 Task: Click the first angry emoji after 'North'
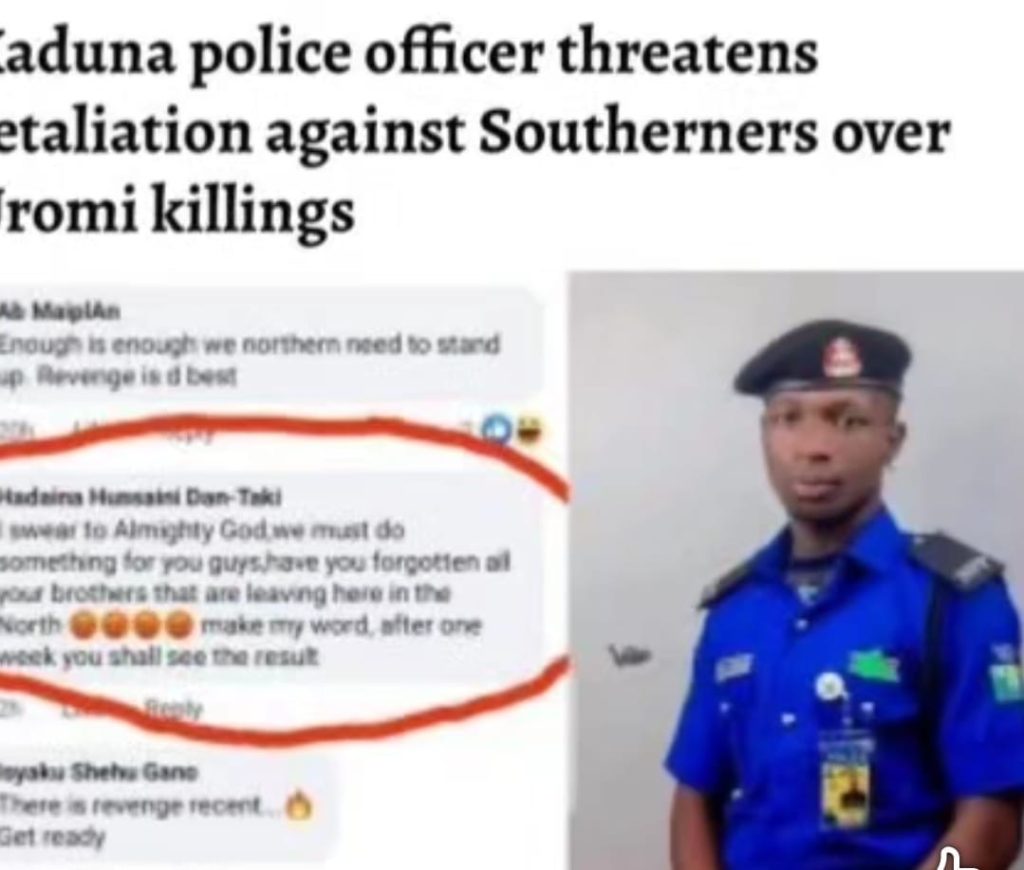point(83,625)
